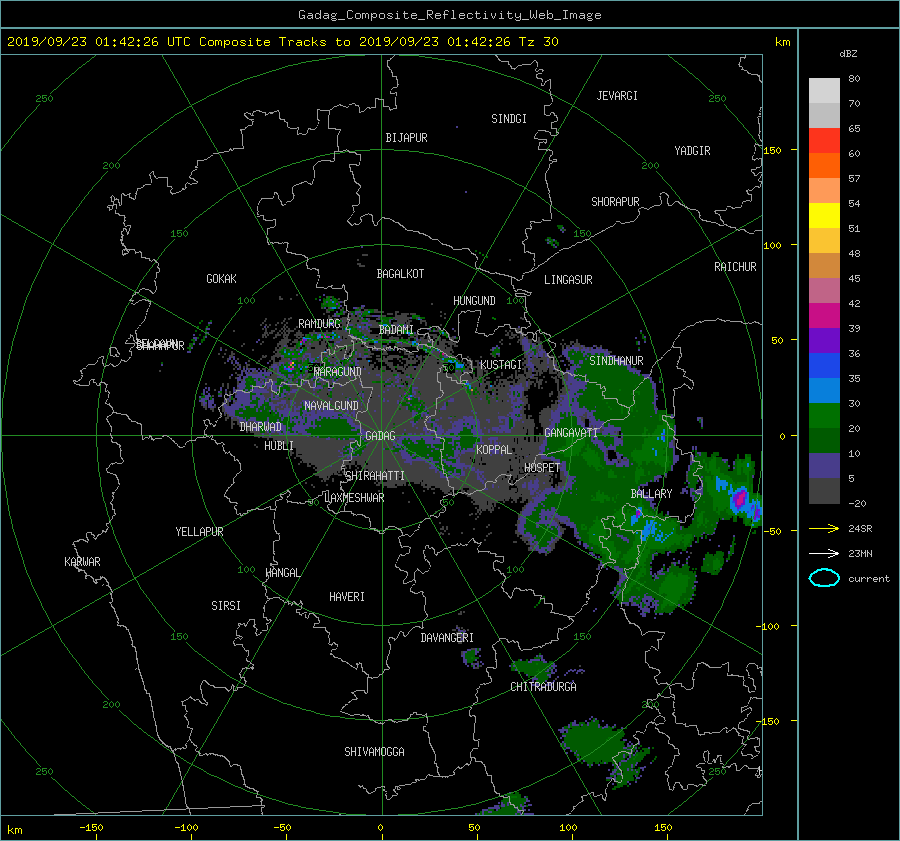This screenshot has width=900, height=841.
Task: Click the -100 bottom axis tick label
Action: [x=186, y=828]
